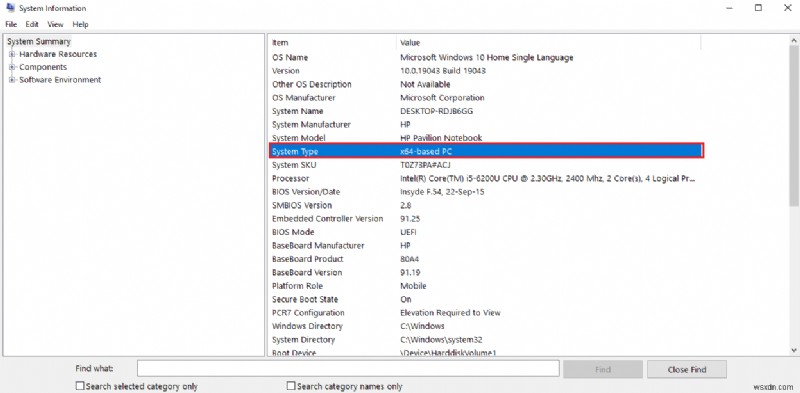Screen dimensions: 800x393
Task: Select the System SKU row
Action: [x=485, y=165]
